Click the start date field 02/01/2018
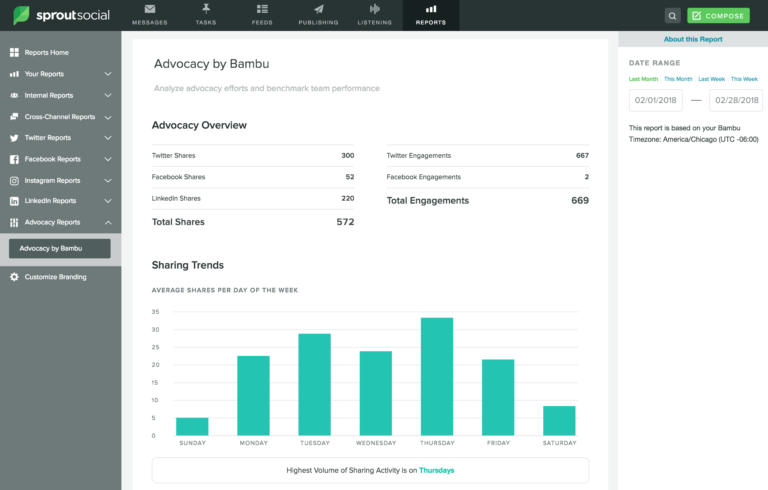 pos(655,100)
